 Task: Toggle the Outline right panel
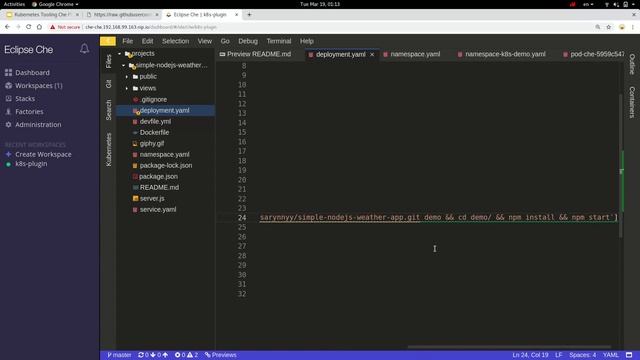point(632,64)
